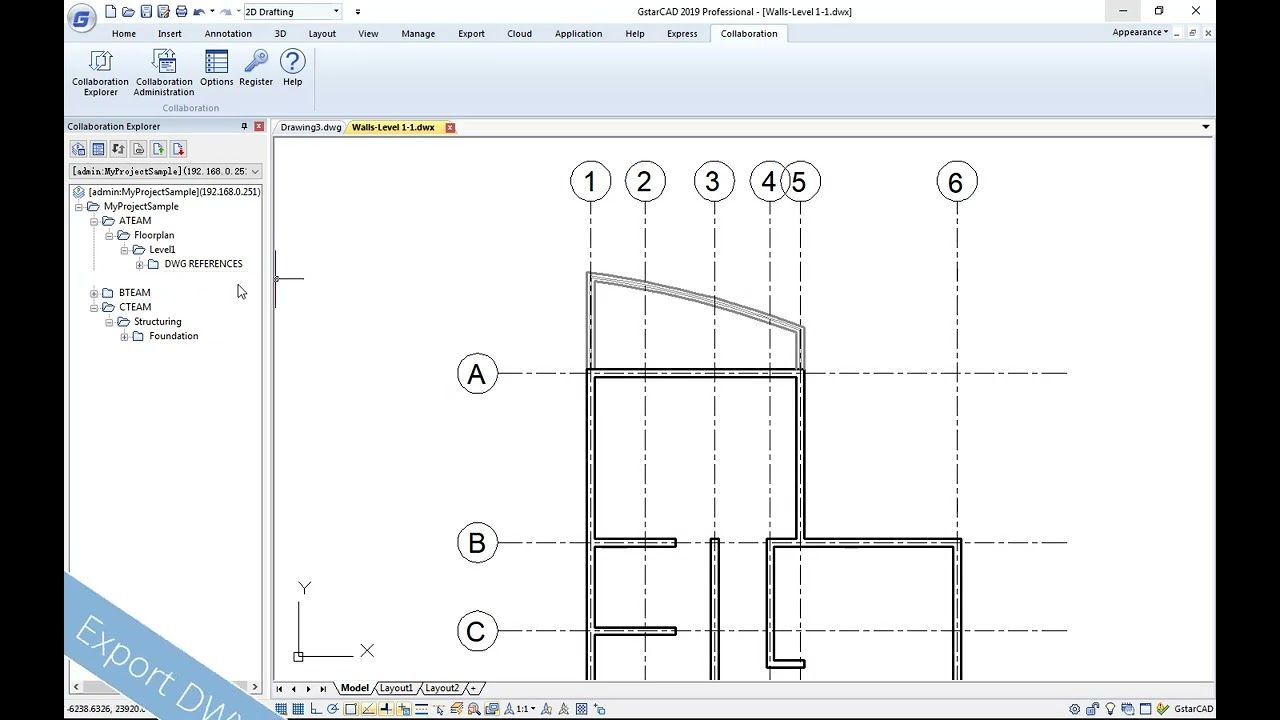Open the admin:MyProjectSample project combo box
Screen dimensions: 1280x720
[x=166, y=171]
